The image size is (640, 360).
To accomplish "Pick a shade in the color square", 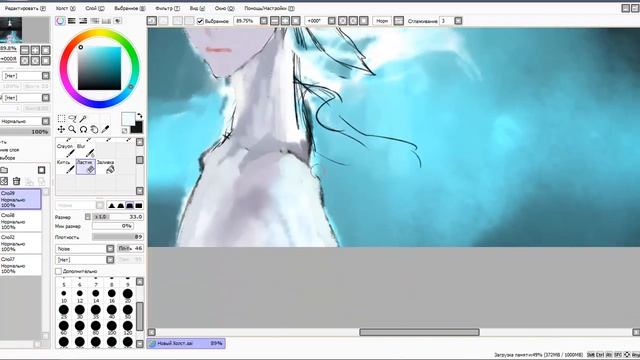I will tap(100, 68).
